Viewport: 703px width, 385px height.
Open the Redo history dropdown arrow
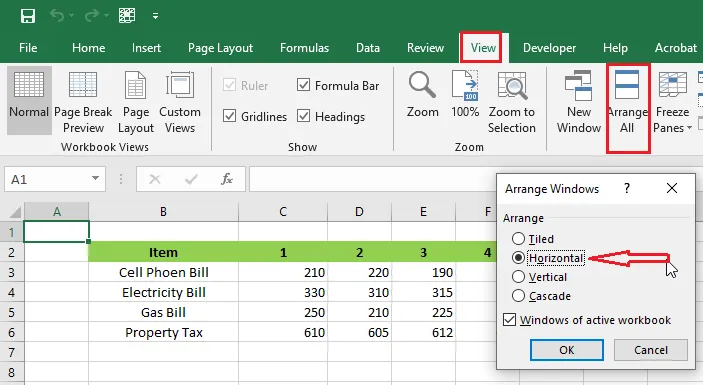click(x=106, y=16)
